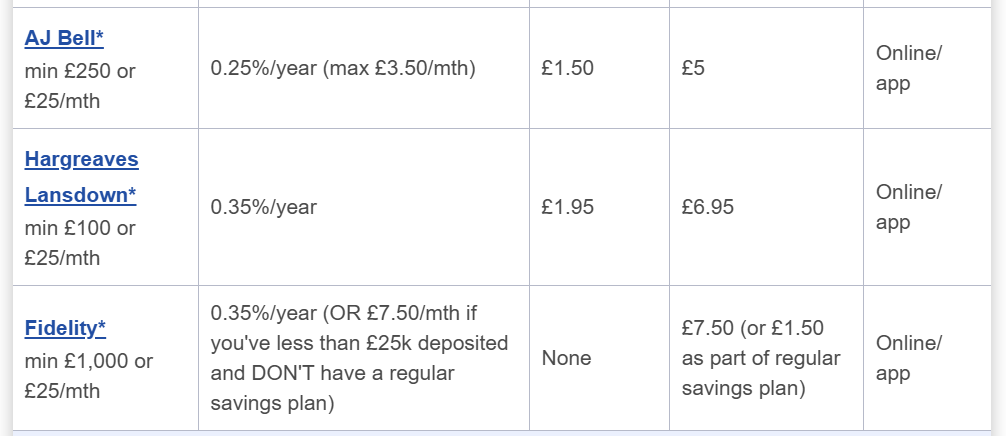Click Fidelity's £7.50 dealing fee text
The width and height of the screenshot is (1006, 436).
[x=708, y=328]
